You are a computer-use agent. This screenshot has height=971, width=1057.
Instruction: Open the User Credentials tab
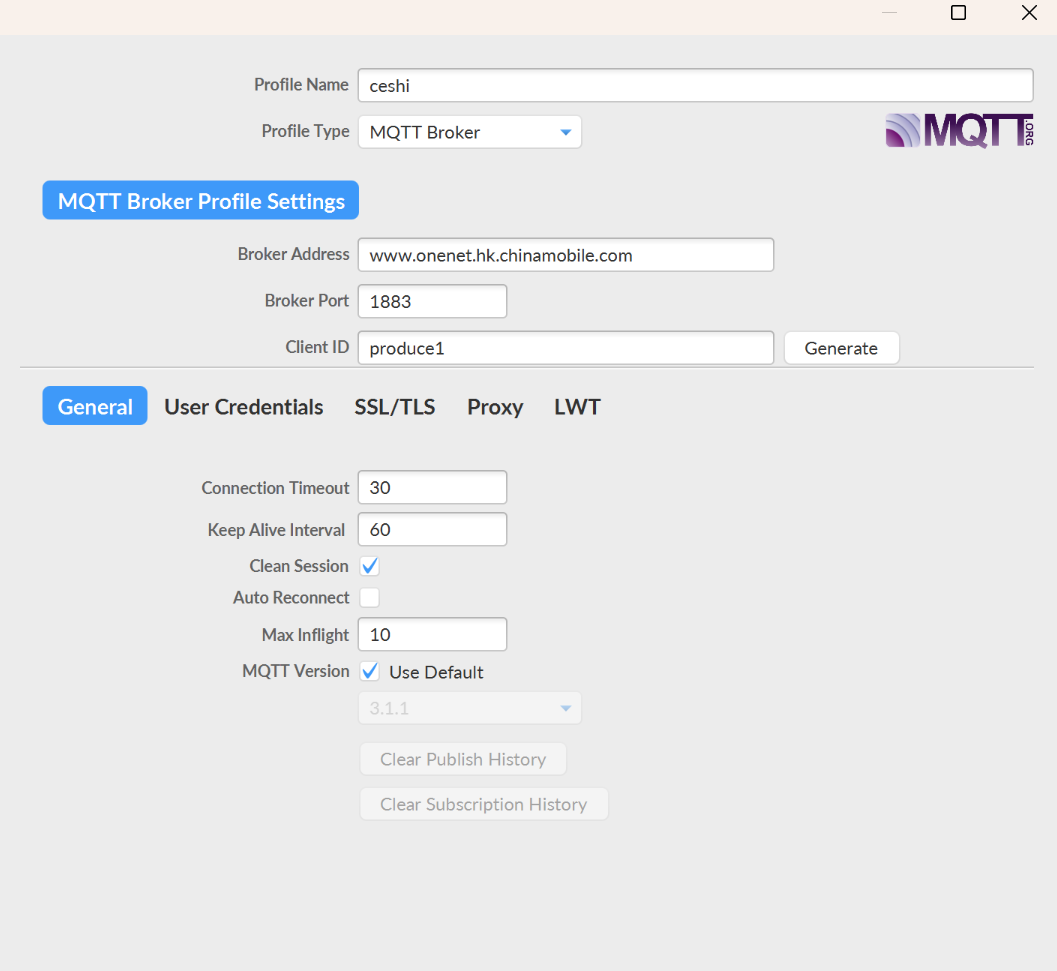pos(243,407)
